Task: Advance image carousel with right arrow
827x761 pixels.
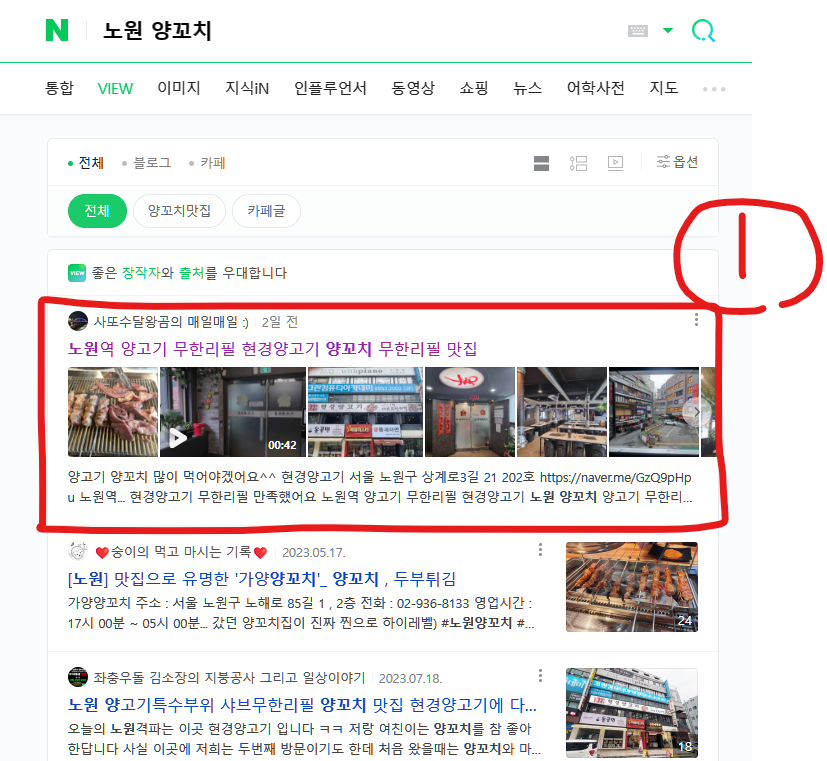Action: (x=696, y=412)
